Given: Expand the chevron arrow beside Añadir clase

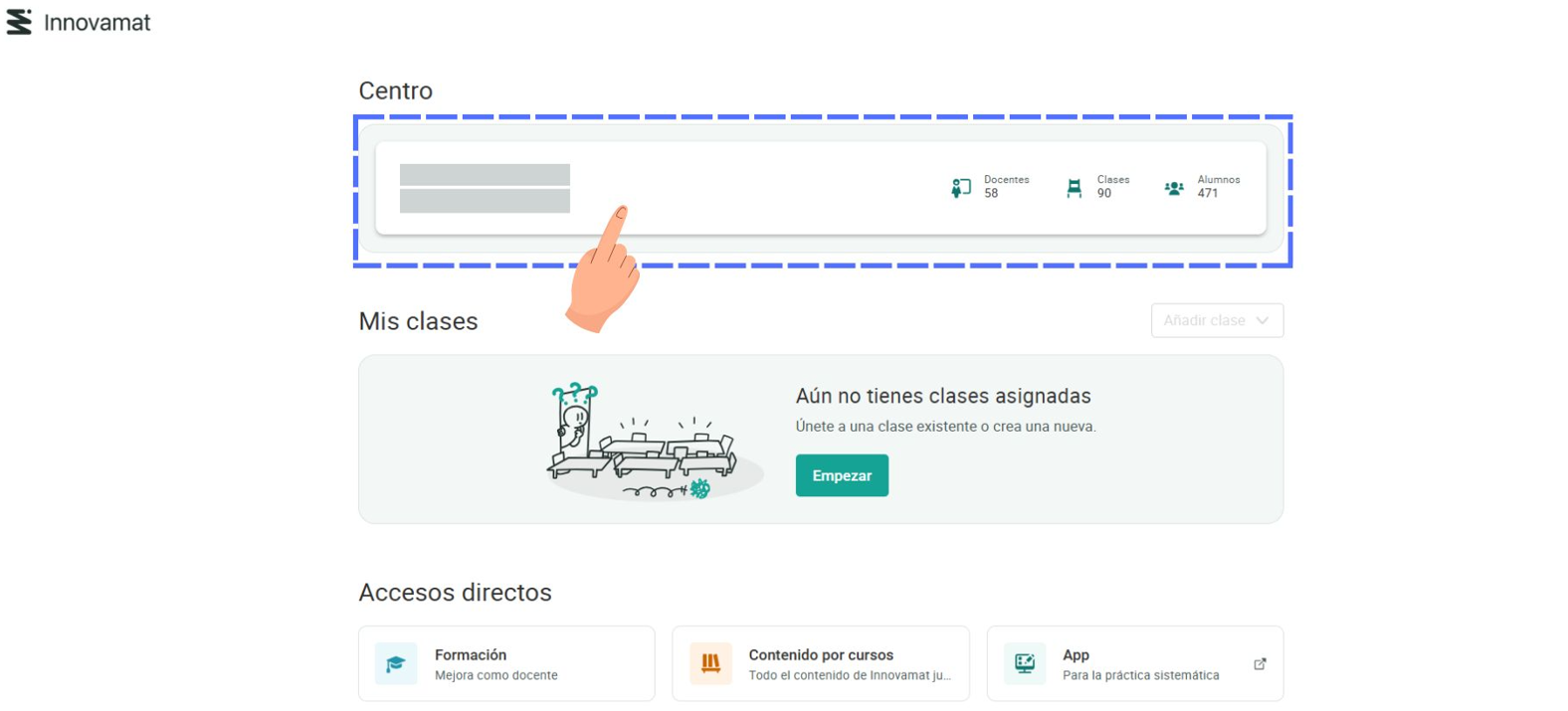Looking at the screenshot, I should tap(1263, 320).
